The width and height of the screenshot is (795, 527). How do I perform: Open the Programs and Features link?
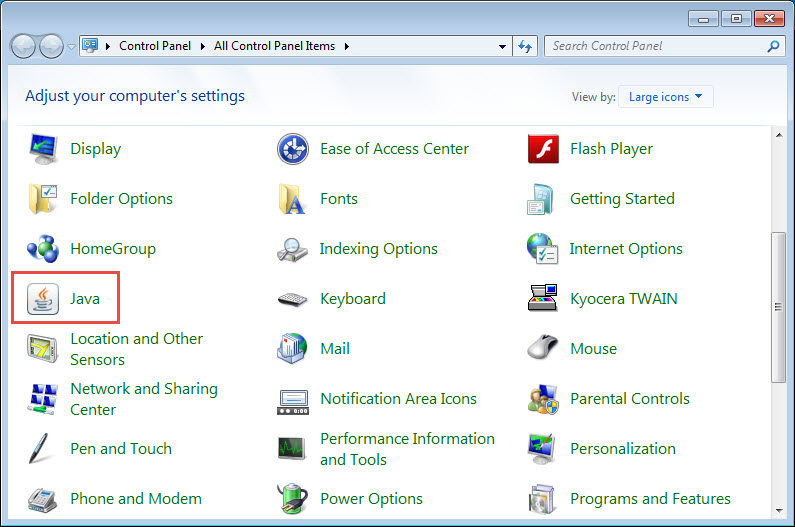[x=650, y=498]
